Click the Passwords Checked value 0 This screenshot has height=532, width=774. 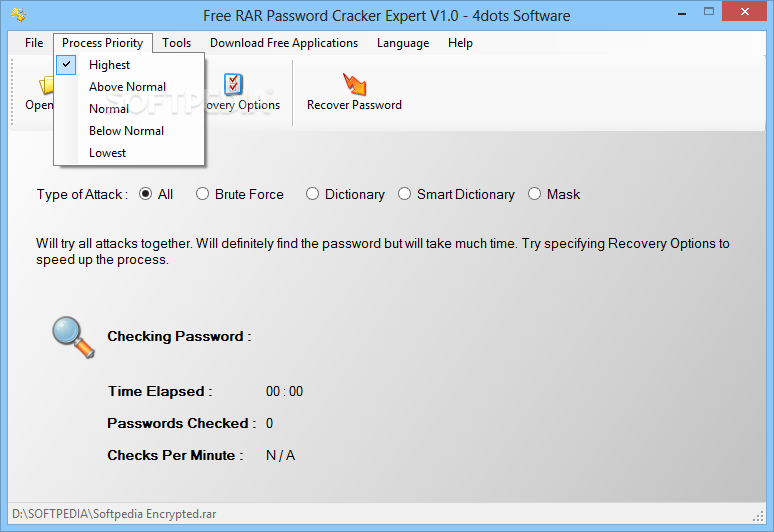(x=270, y=423)
